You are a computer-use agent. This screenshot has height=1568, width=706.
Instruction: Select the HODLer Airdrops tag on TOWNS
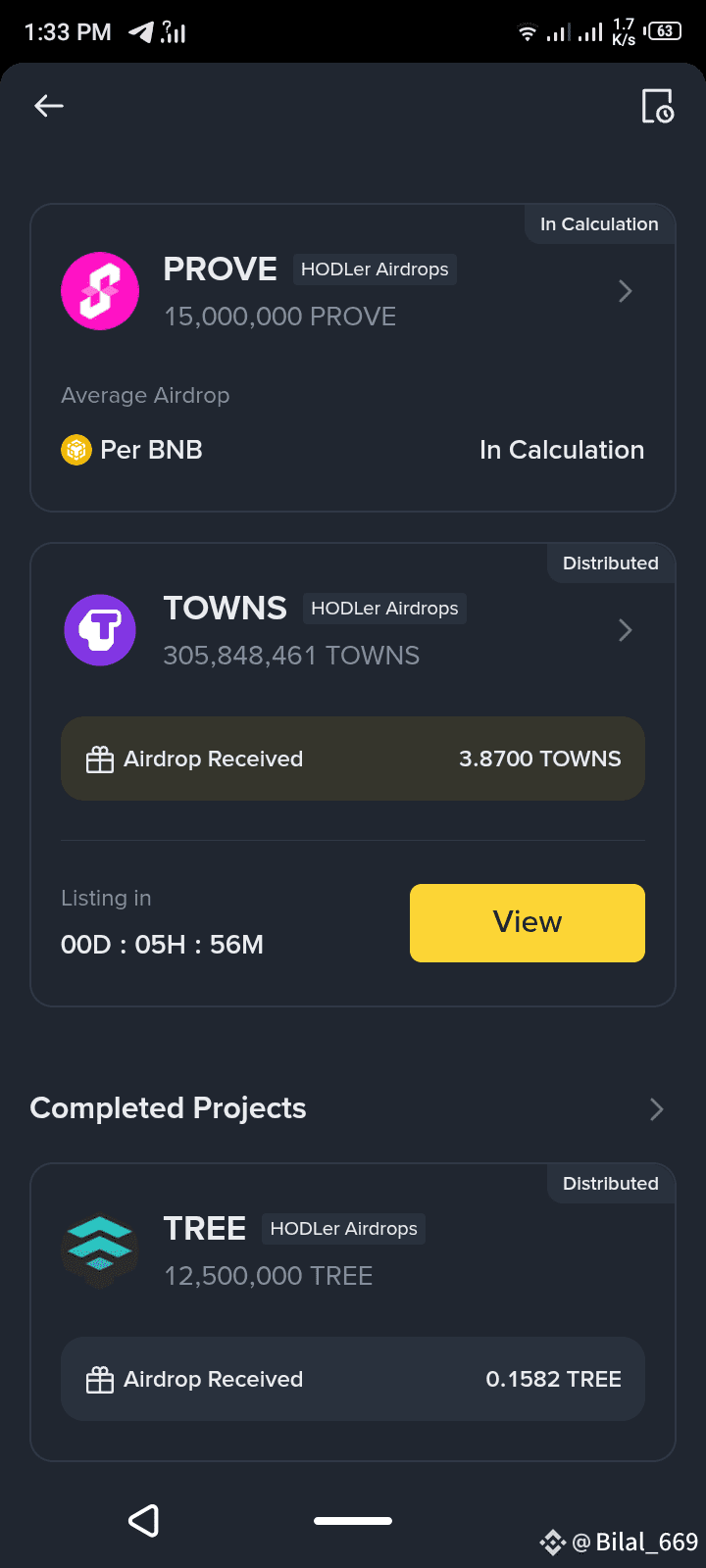point(384,609)
